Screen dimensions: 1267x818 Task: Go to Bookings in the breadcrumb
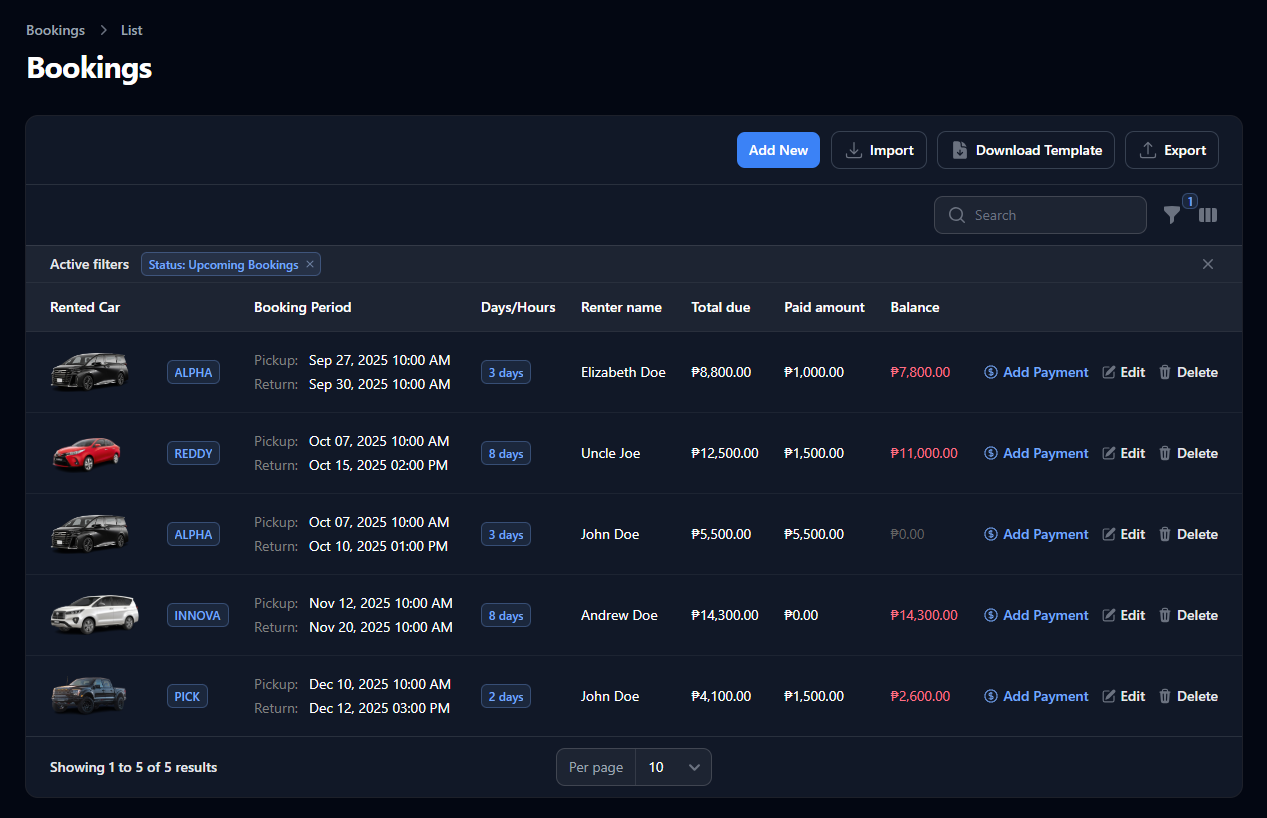point(55,30)
